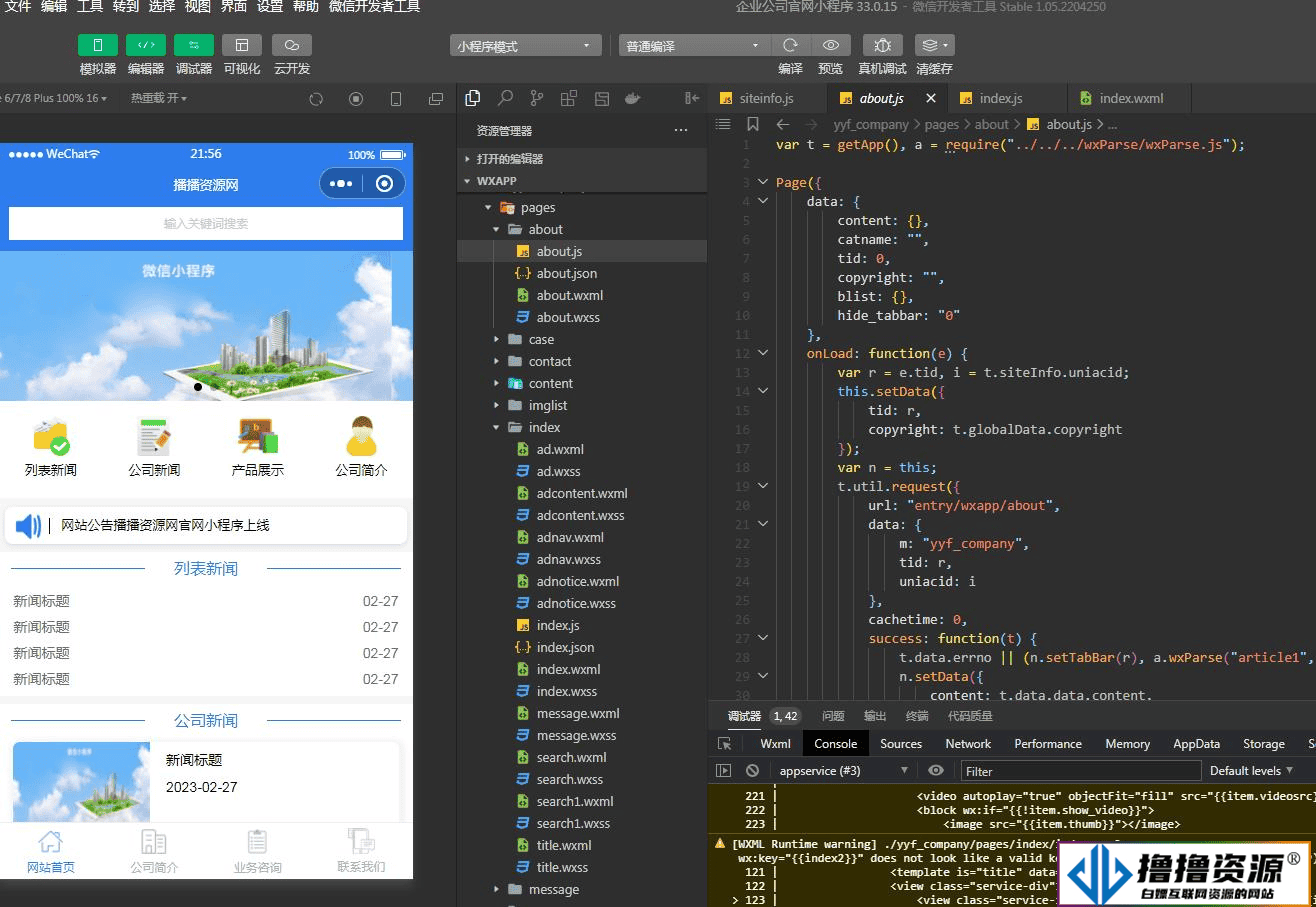Toggle the Debugger panel button
The image size is (1316, 907).
[x=194, y=45]
